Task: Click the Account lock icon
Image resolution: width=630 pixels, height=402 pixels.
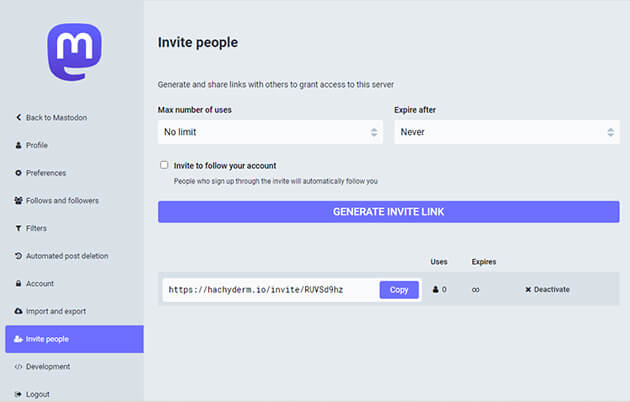Action: point(19,284)
